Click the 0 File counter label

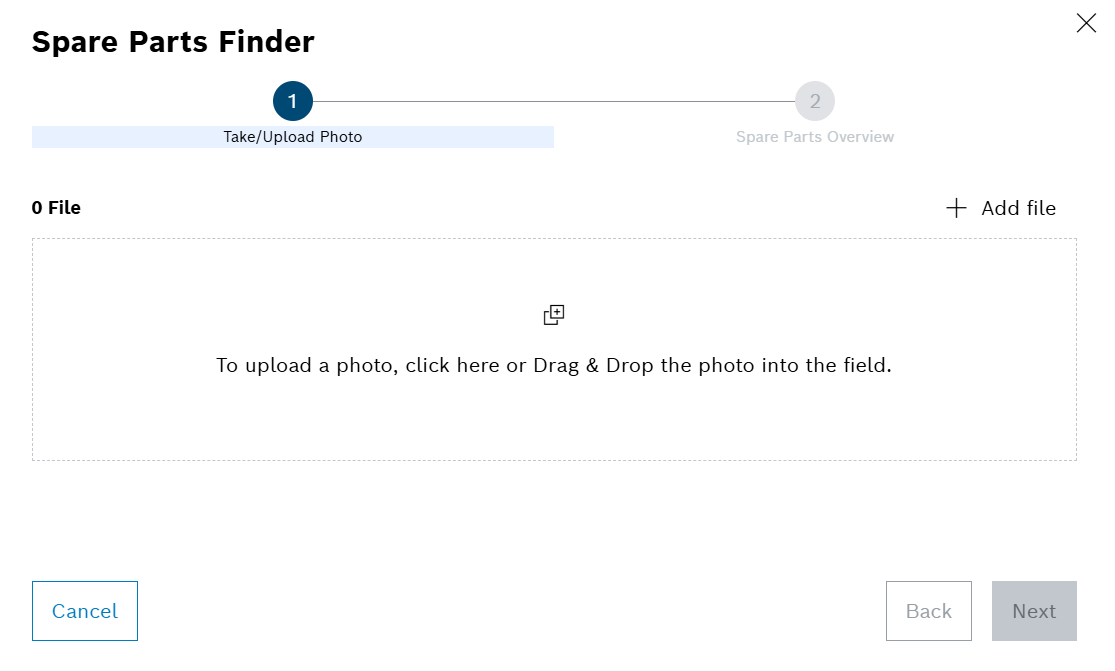click(56, 208)
